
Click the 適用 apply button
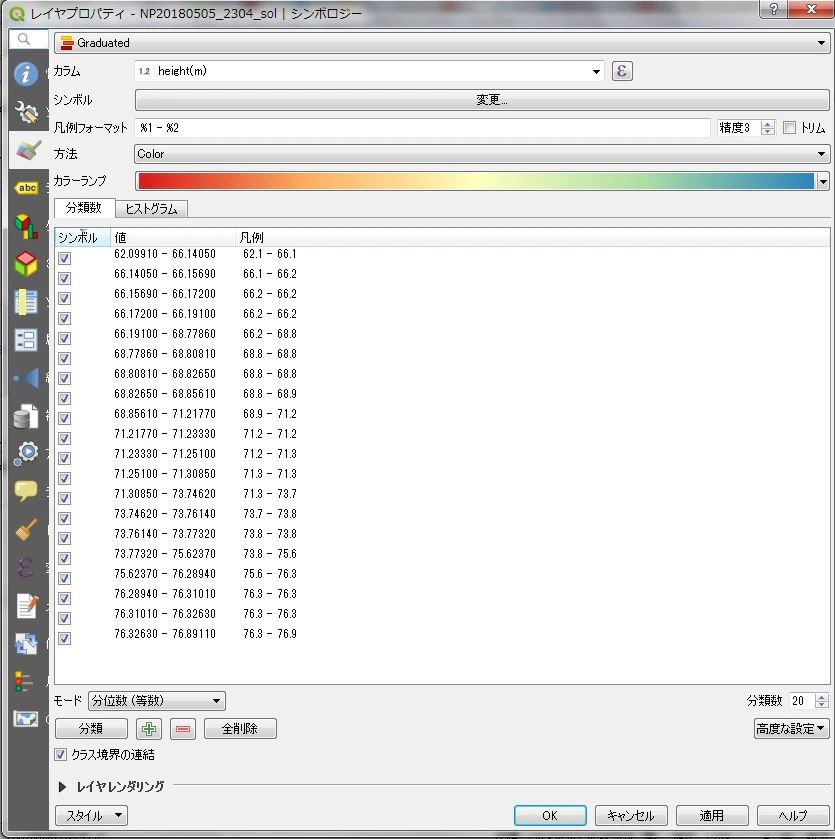[x=712, y=815]
